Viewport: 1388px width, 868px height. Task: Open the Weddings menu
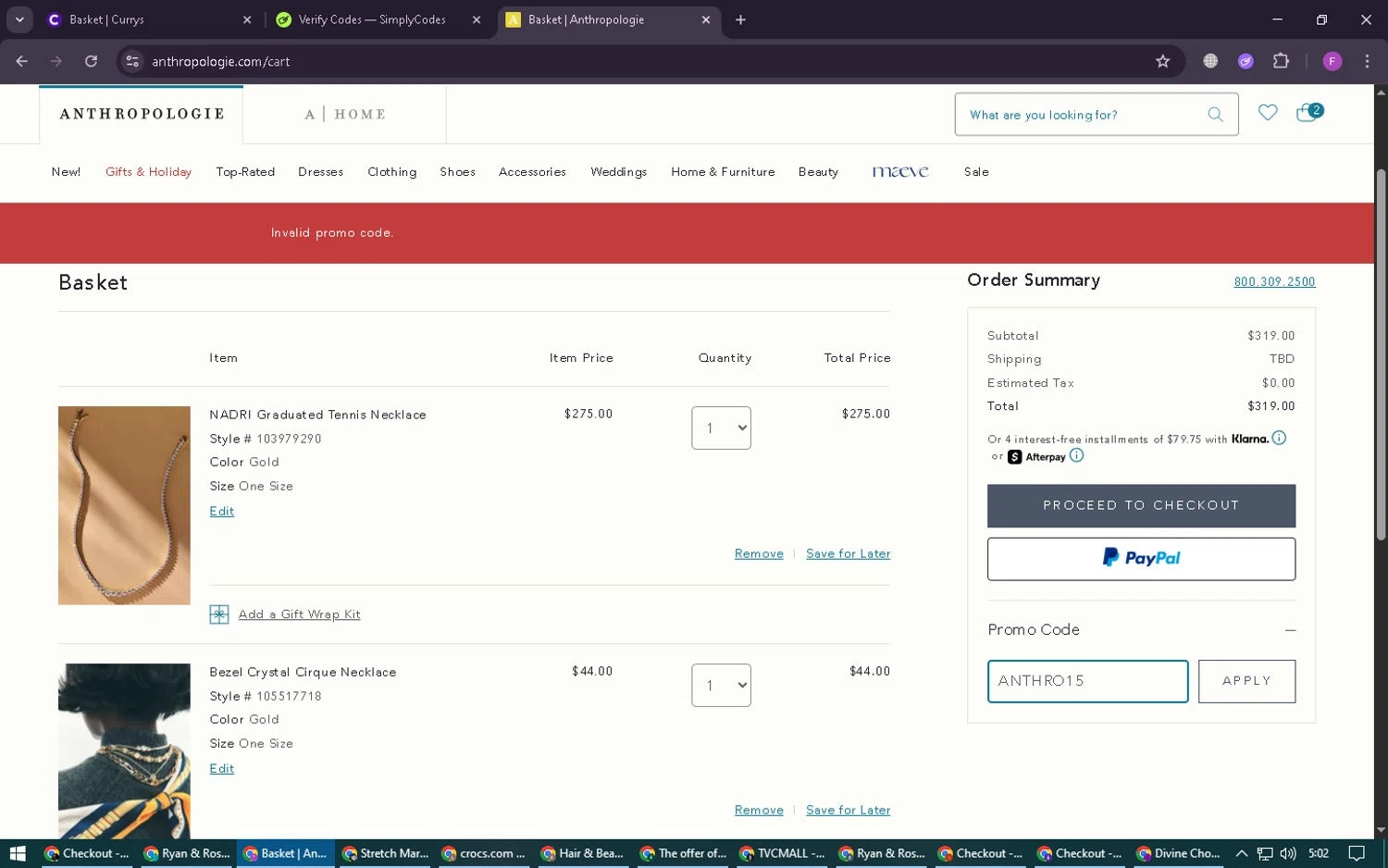618,172
